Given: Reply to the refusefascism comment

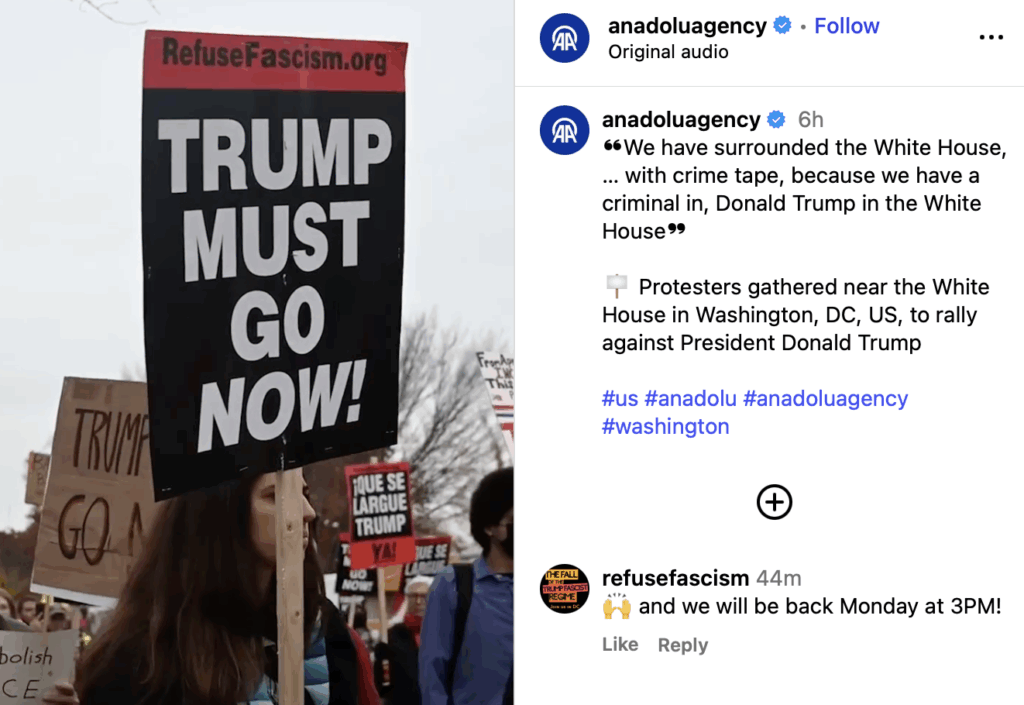Looking at the screenshot, I should [682, 645].
